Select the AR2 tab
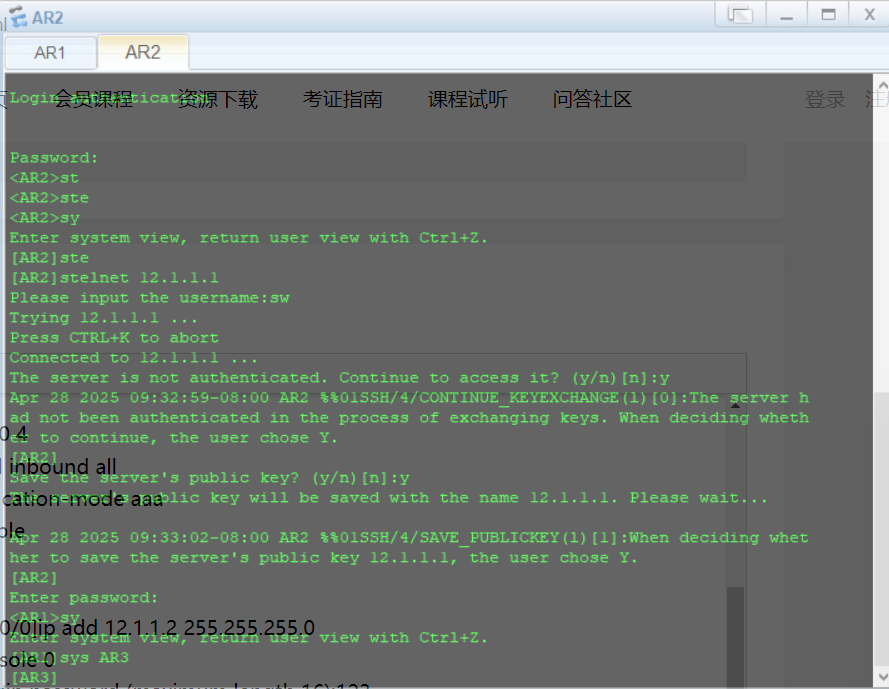 [x=143, y=52]
